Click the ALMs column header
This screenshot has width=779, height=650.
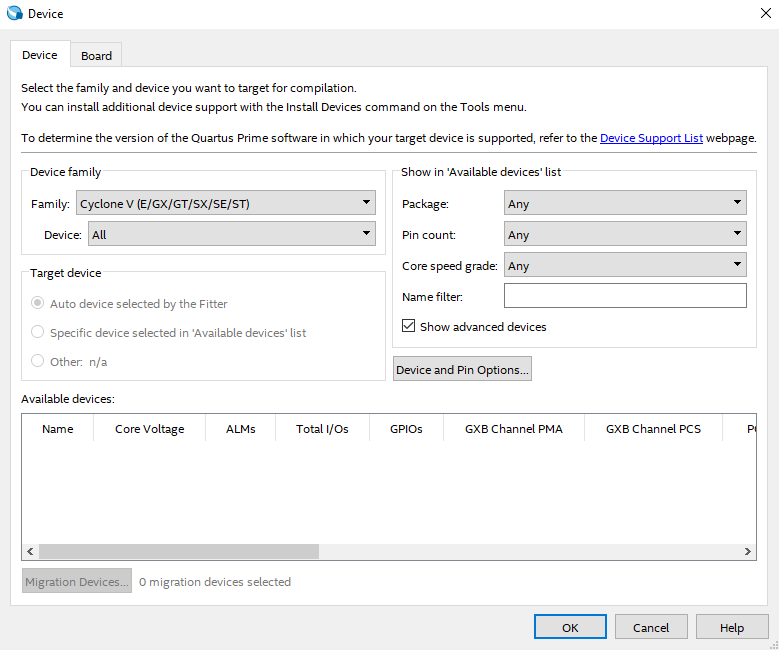[241, 429]
